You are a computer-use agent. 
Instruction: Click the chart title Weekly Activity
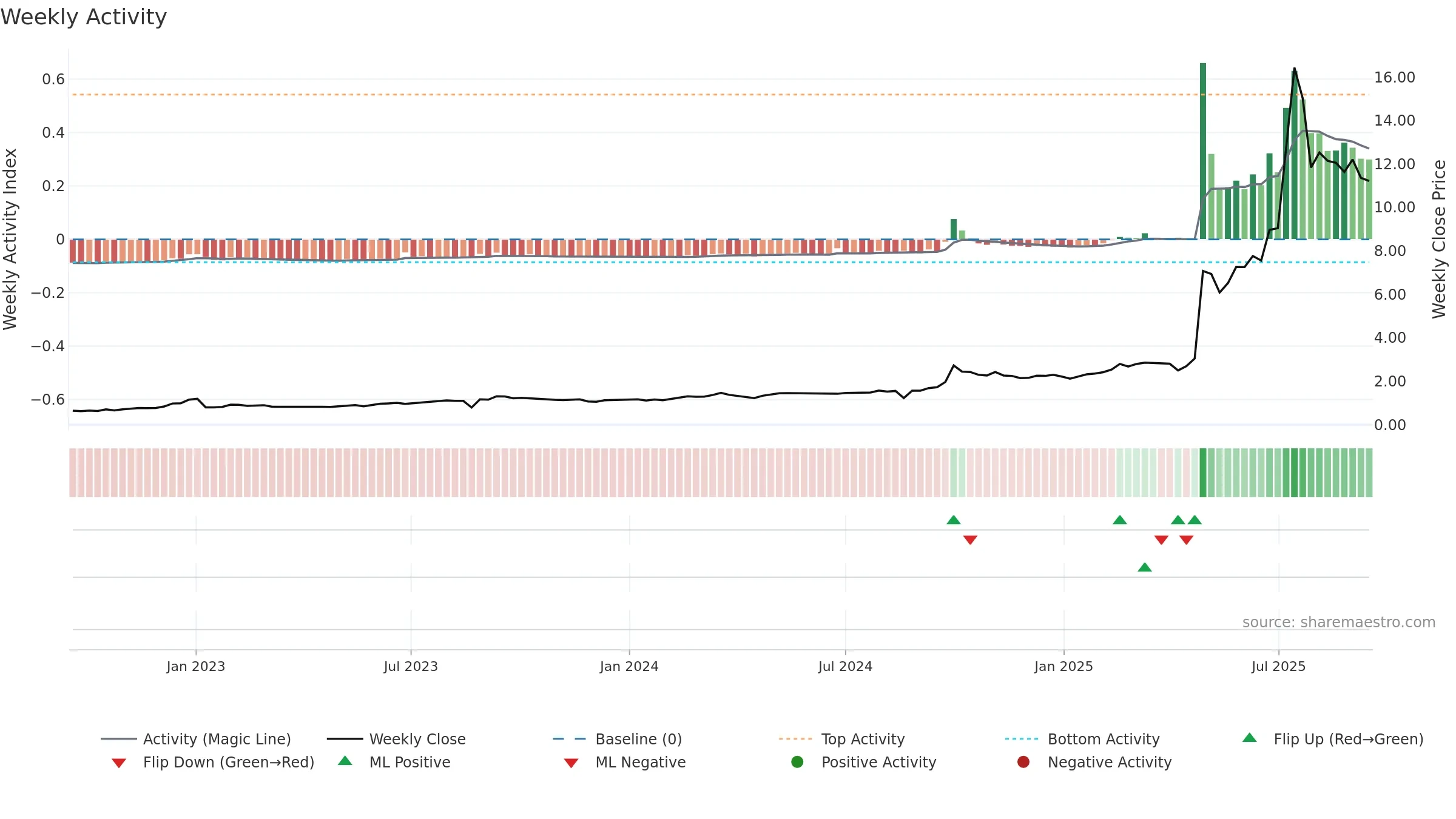point(84,17)
